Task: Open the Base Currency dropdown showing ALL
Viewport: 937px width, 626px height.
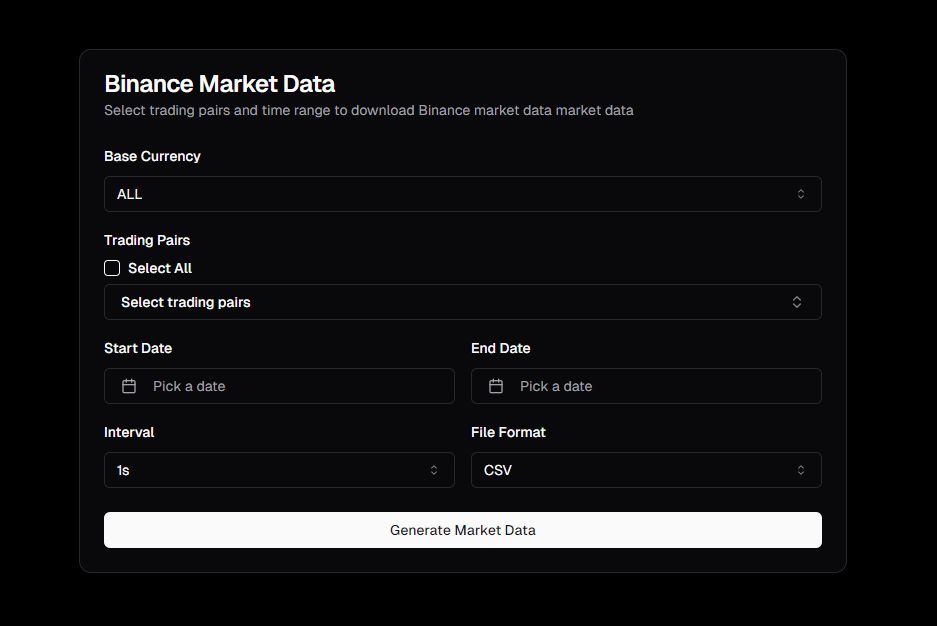Action: click(x=463, y=194)
